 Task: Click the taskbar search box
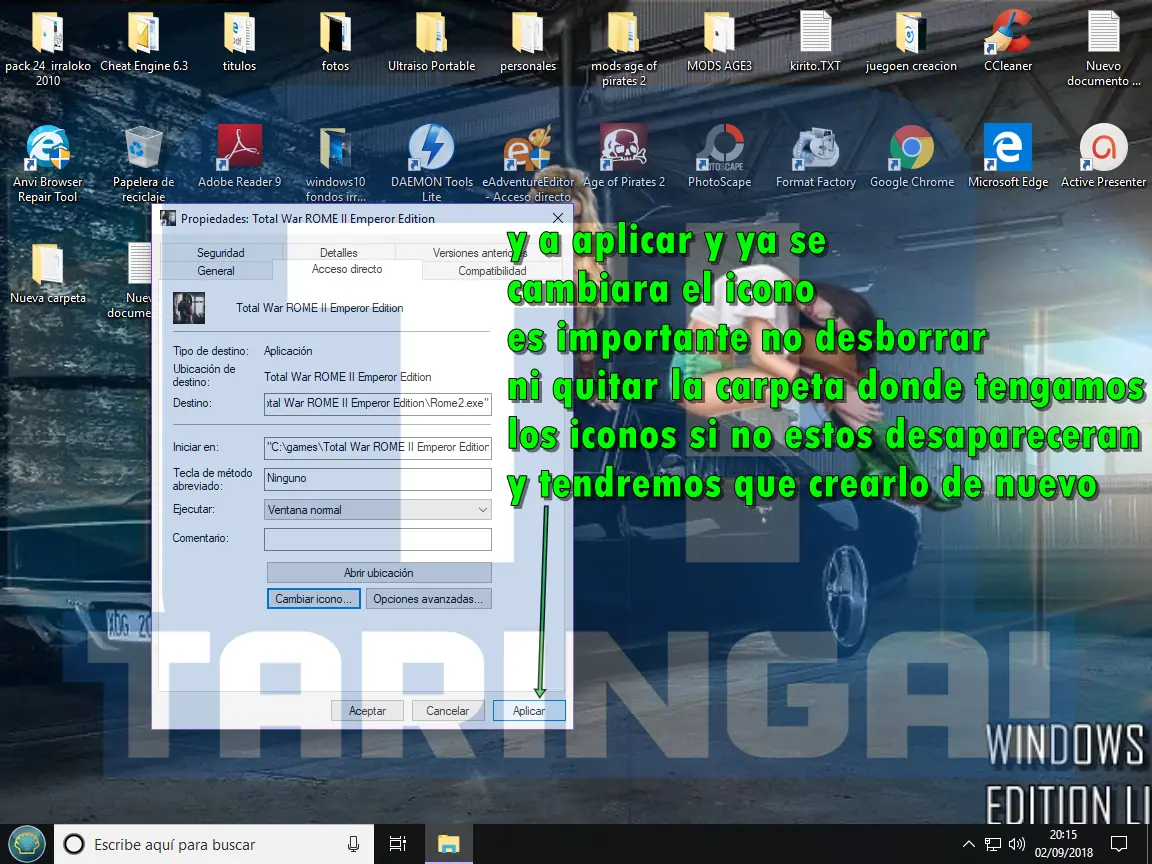pos(214,844)
